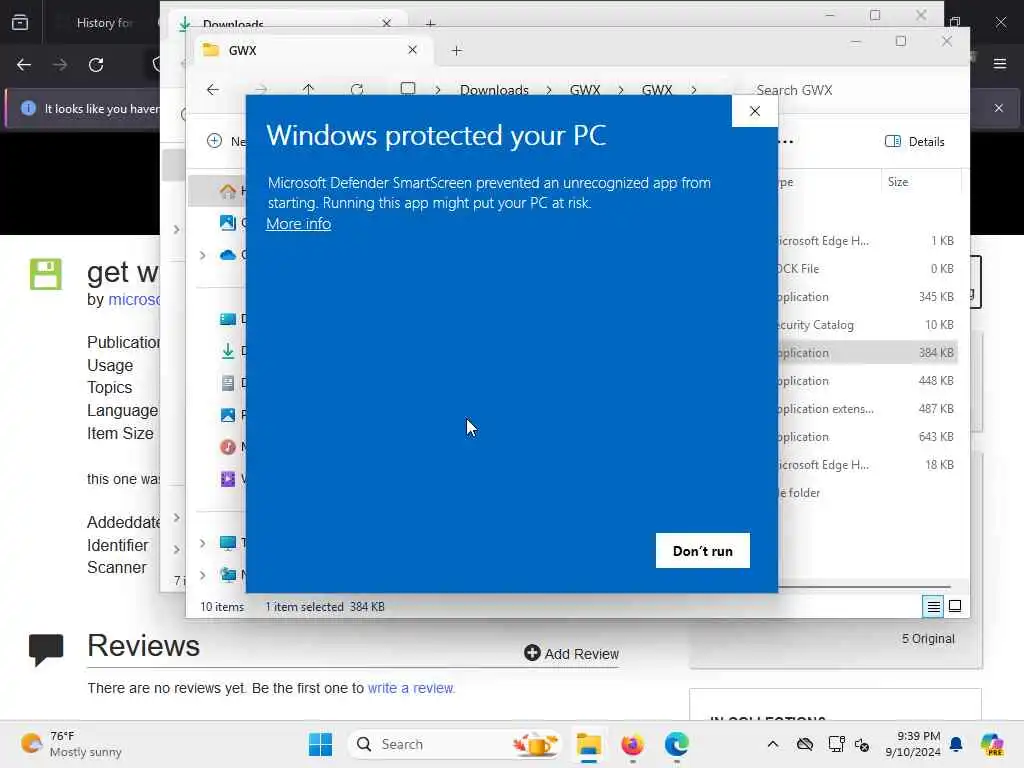Sort files by Size column header

898,182
